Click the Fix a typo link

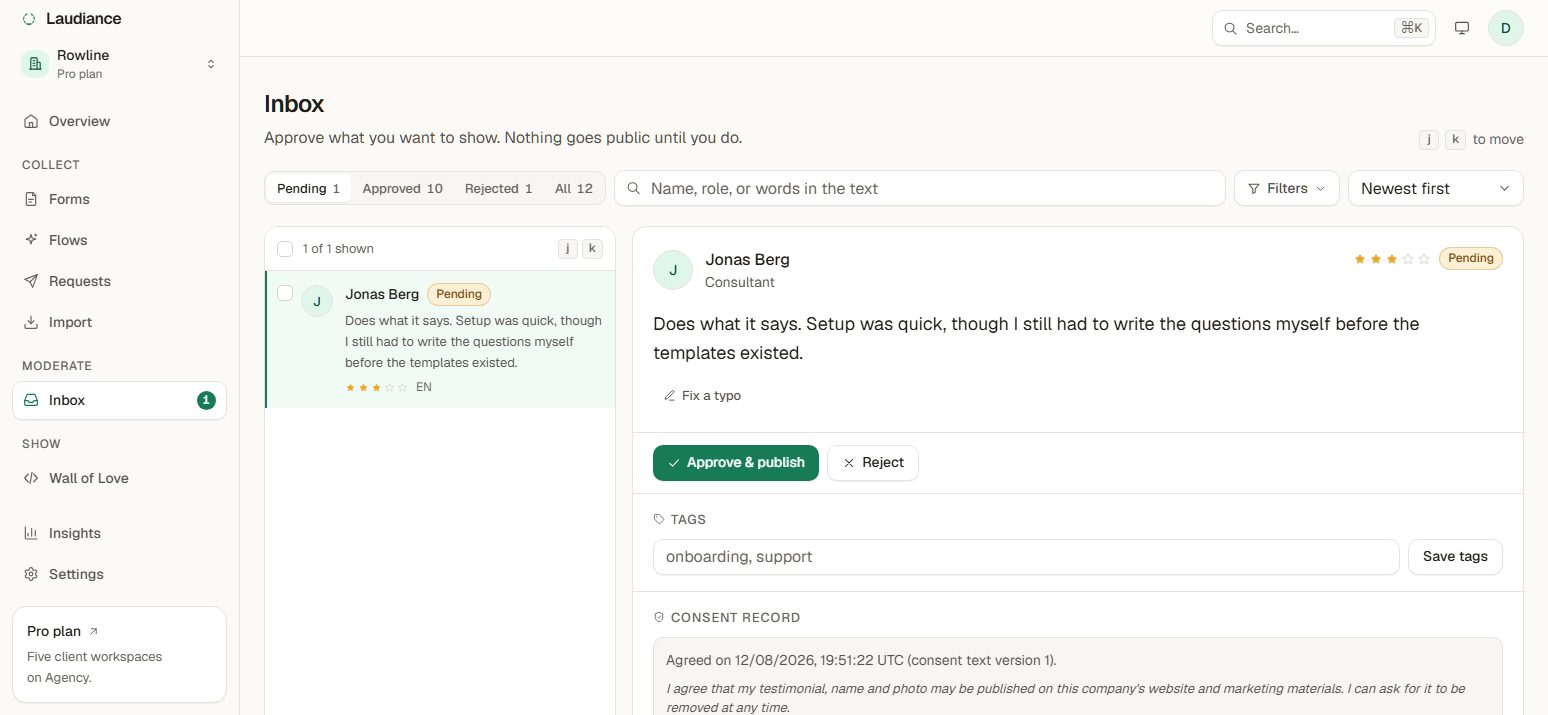[702, 395]
